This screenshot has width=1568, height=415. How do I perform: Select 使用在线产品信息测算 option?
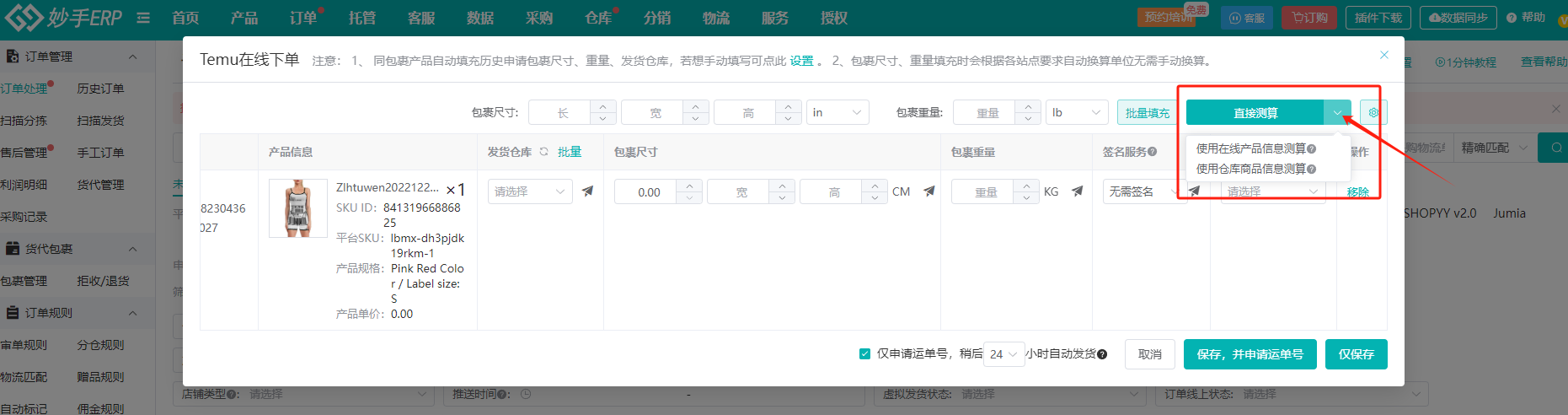point(1251,148)
